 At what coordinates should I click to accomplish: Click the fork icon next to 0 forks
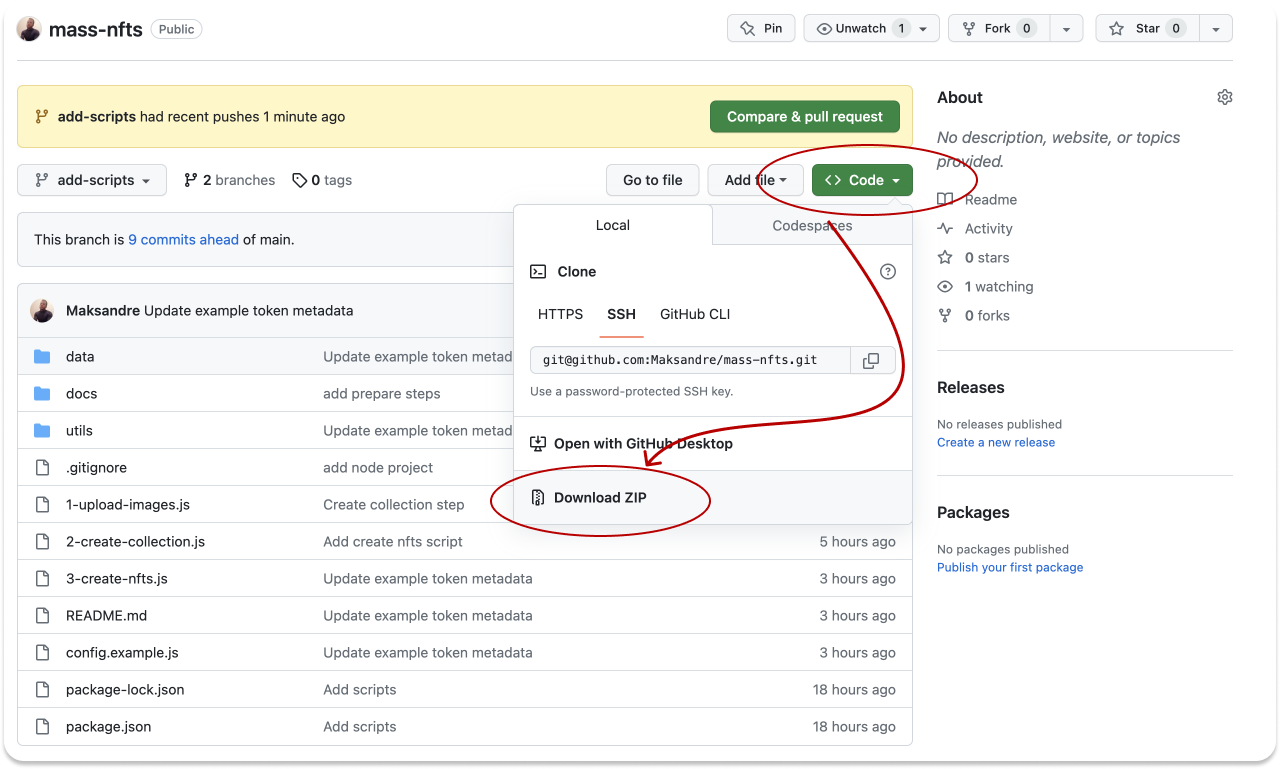click(x=945, y=316)
